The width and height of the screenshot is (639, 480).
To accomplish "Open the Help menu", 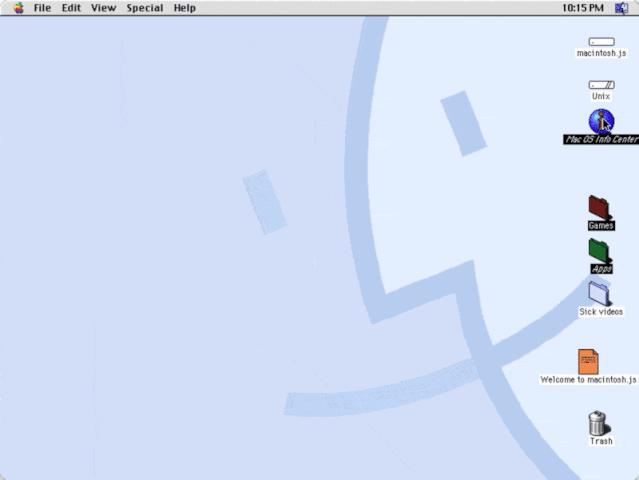I will 185,8.
